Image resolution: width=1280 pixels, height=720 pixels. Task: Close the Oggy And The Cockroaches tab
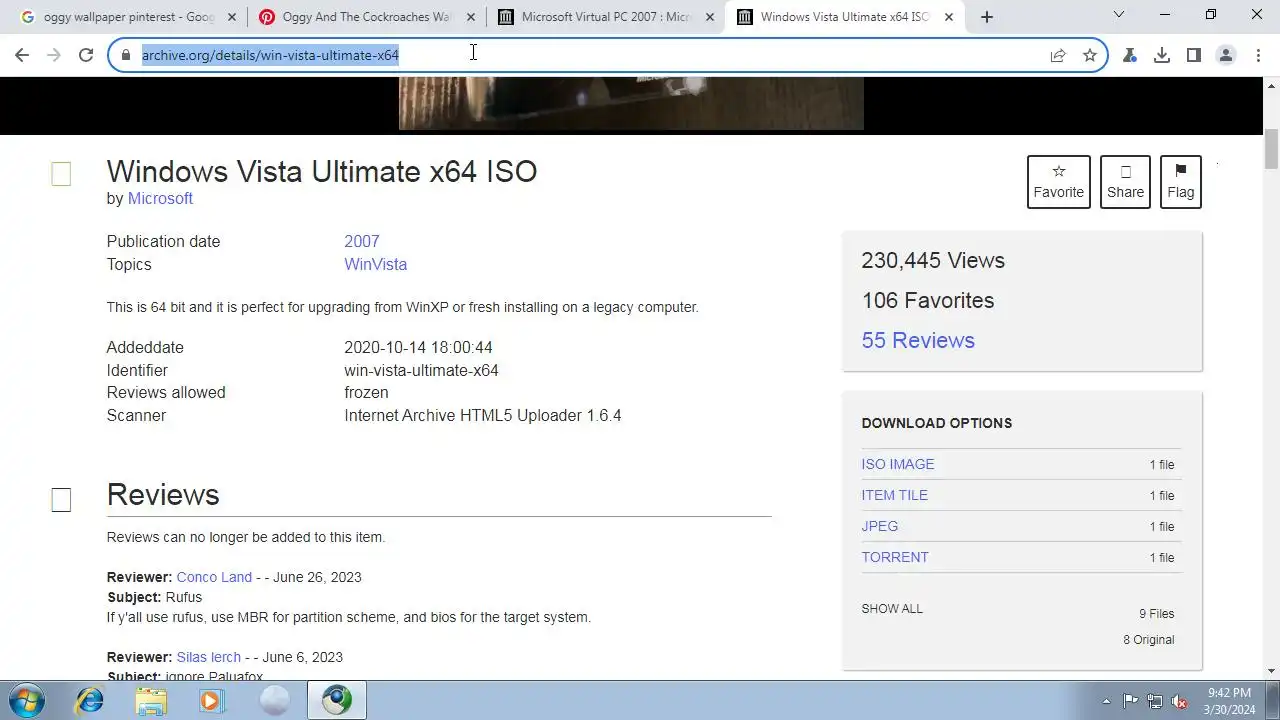point(471,17)
